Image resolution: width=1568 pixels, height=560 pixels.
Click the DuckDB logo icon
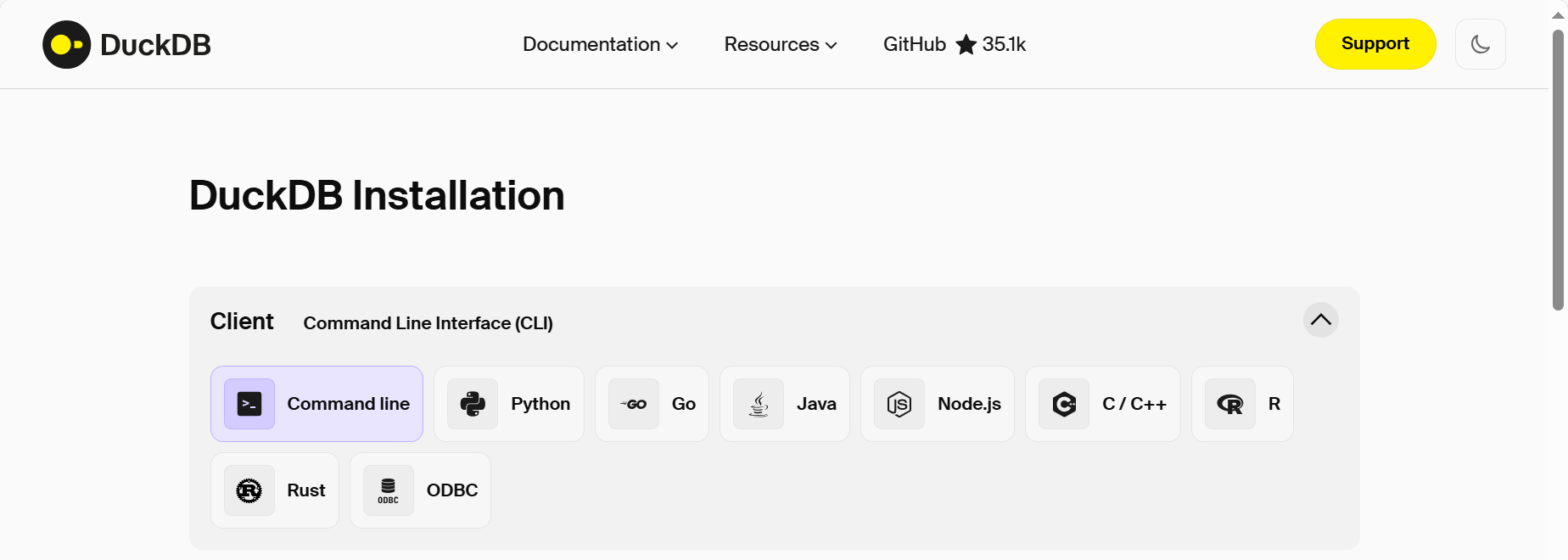[x=66, y=45]
